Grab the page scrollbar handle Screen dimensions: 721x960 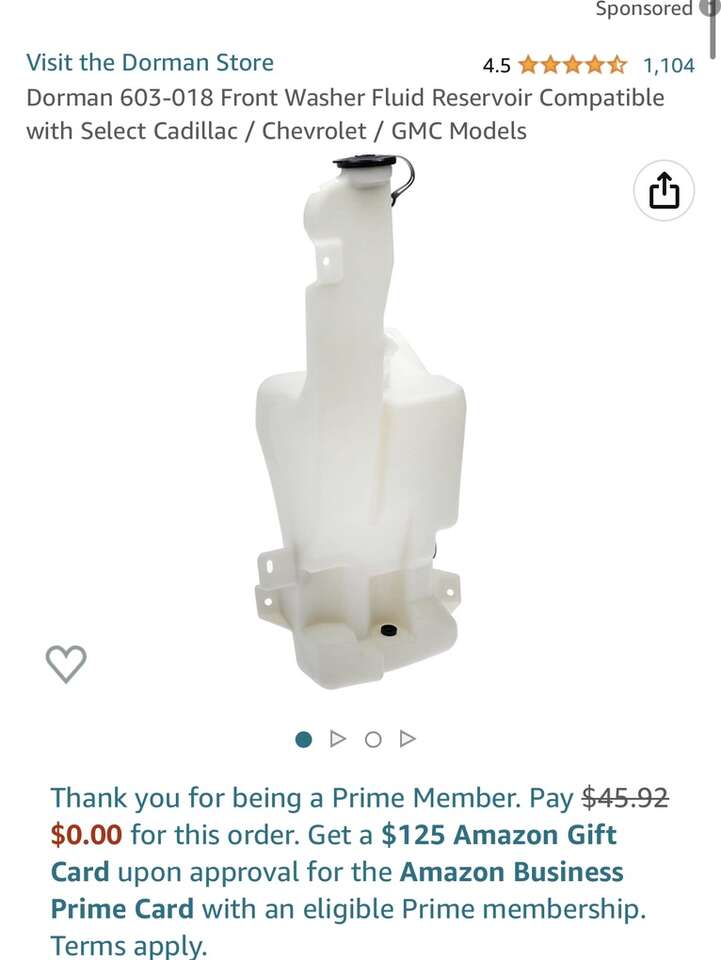click(713, 28)
